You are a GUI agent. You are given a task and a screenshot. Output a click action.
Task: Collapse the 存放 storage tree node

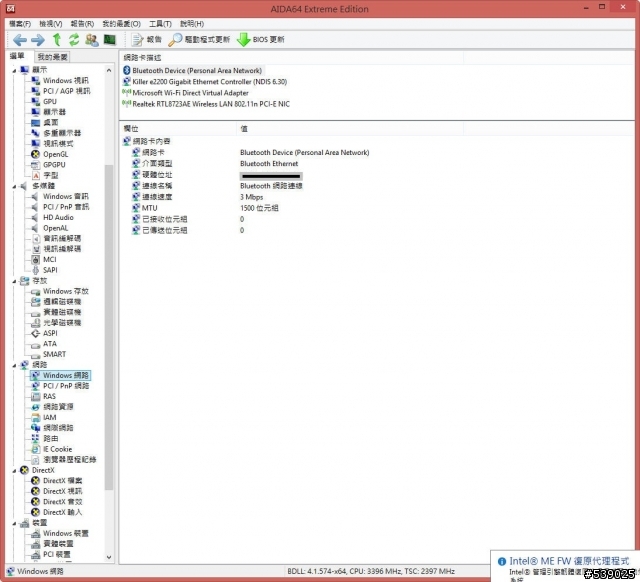14,281
